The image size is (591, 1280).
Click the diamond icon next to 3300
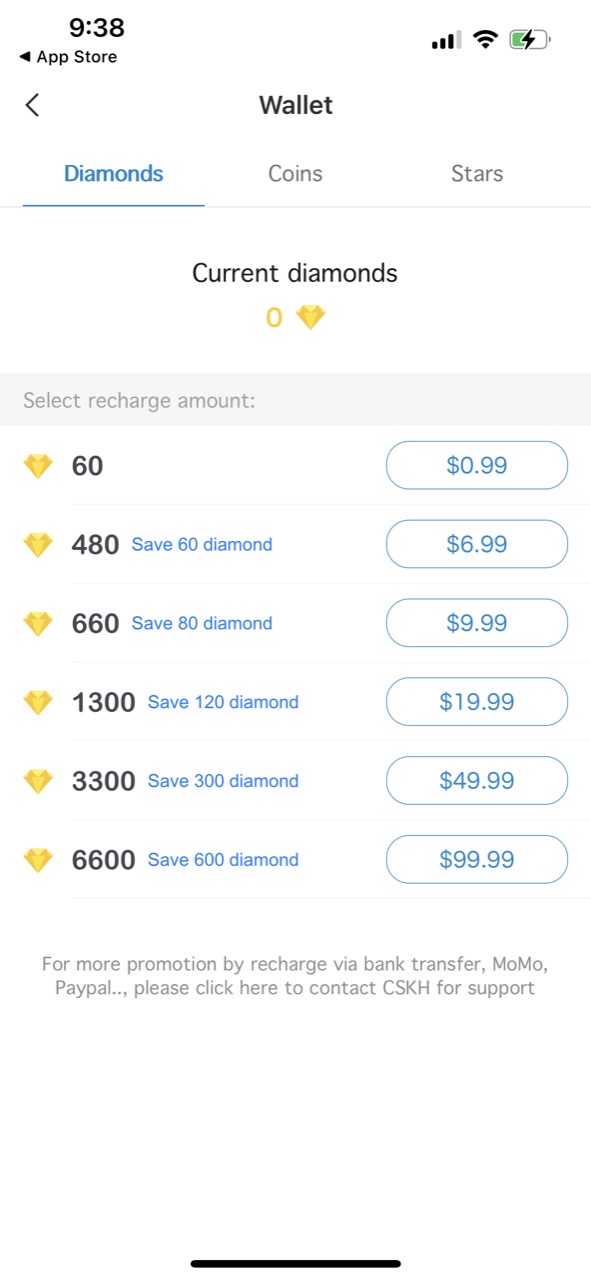click(38, 781)
